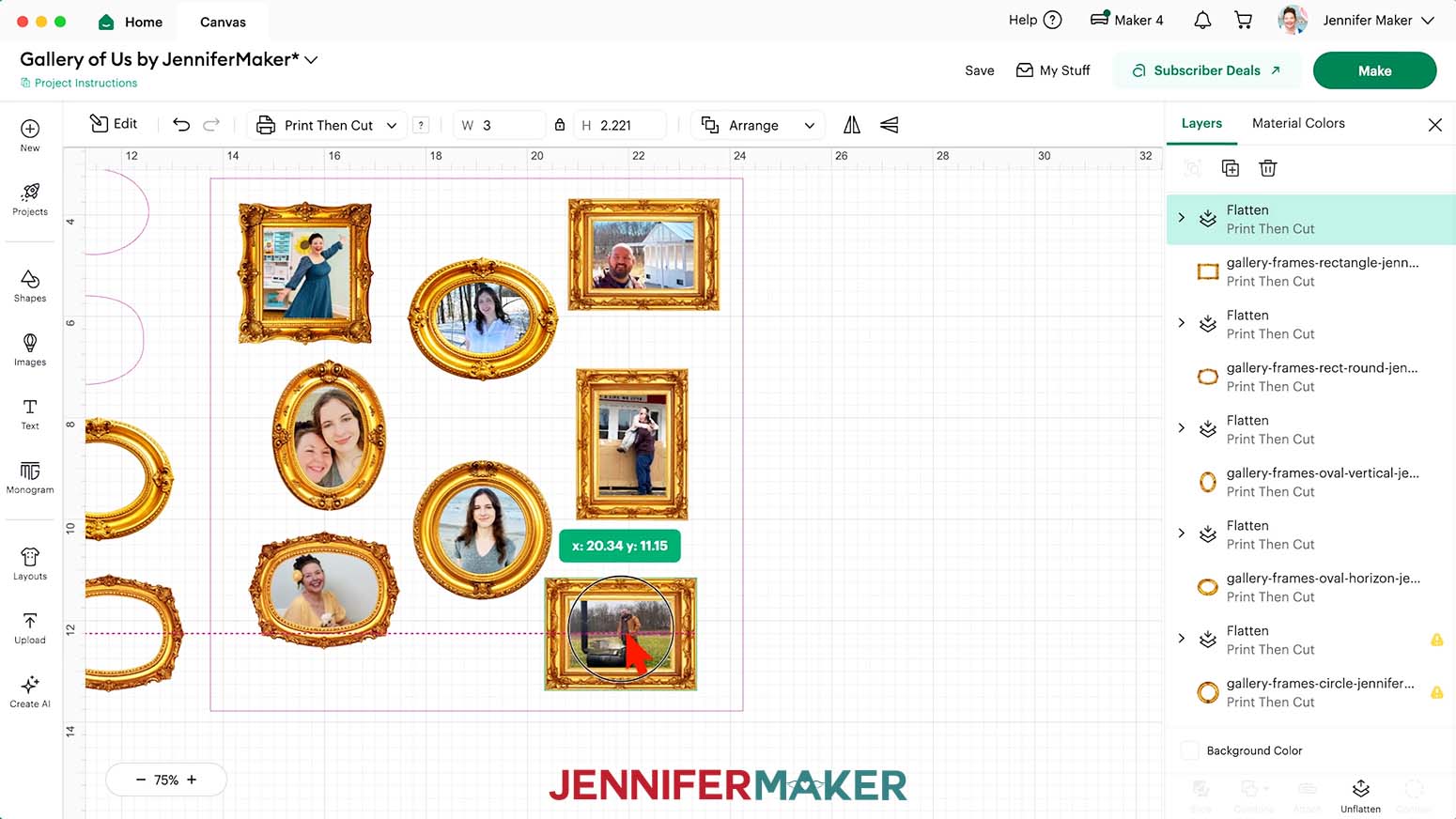Screen dimensions: 1456x819
Task: Open Project Instructions link
Action: coord(79,83)
